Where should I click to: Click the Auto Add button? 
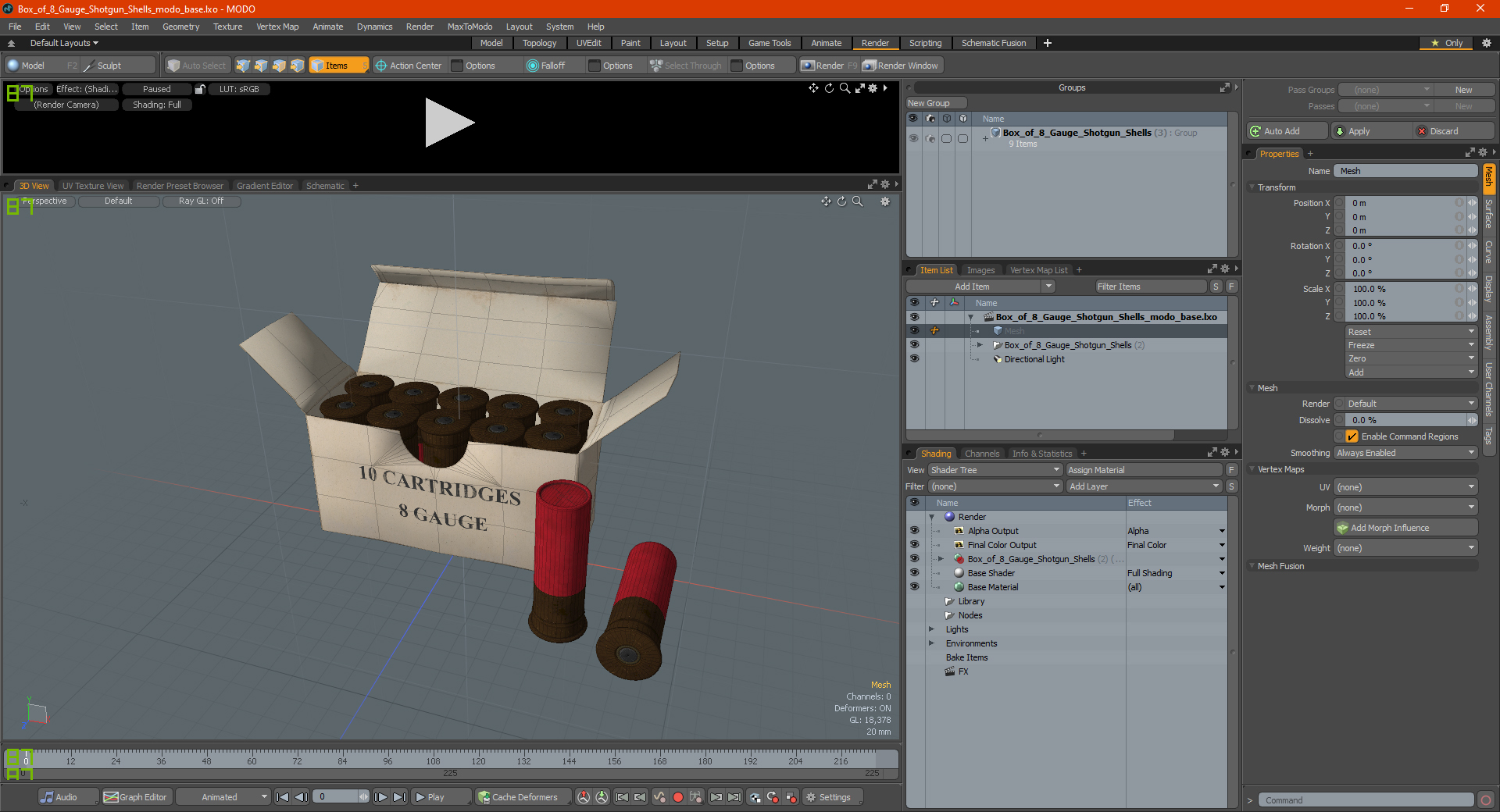[x=1287, y=131]
